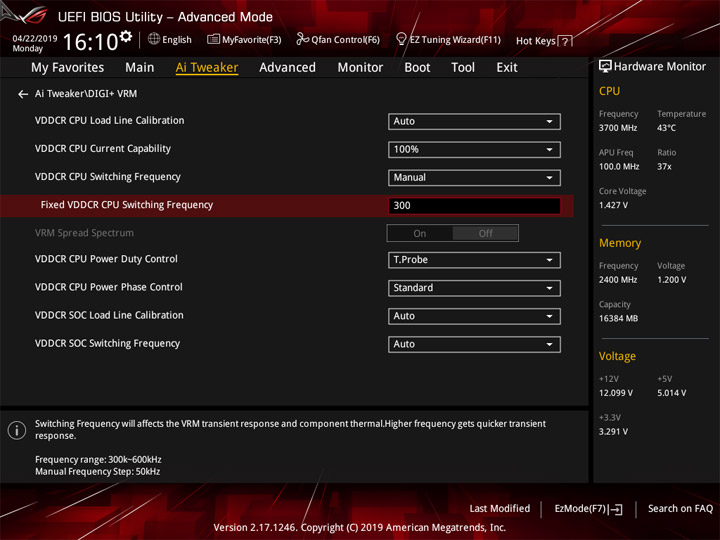720x540 pixels.
Task: Turn VRM Spread Spectrum Off
Action: pos(485,233)
